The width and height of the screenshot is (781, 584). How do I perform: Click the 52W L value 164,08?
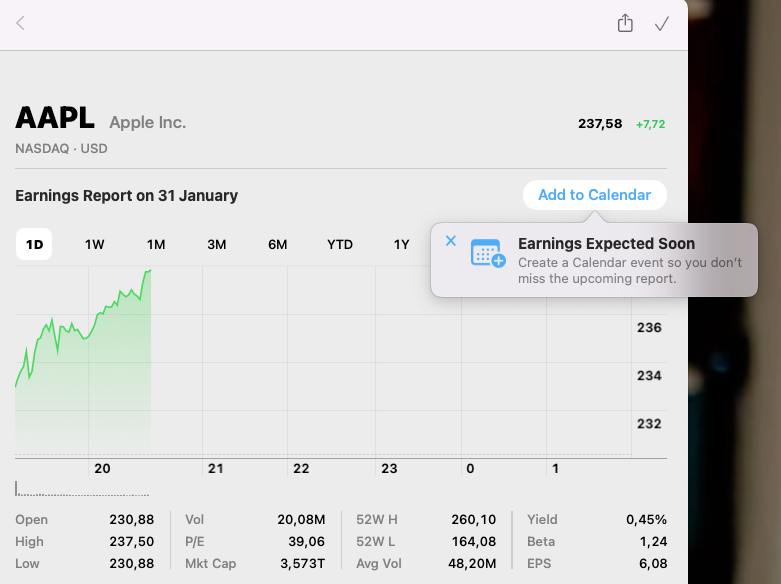tap(474, 541)
